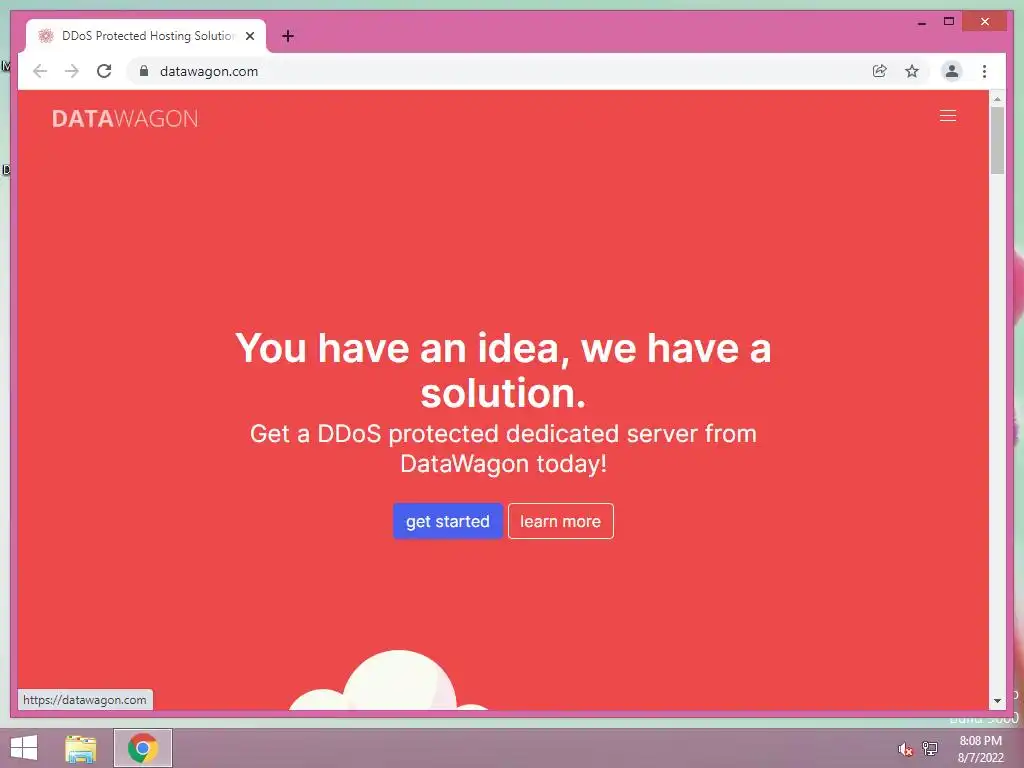Open the Windows Start menu
The width and height of the screenshot is (1024, 768).
point(24,748)
